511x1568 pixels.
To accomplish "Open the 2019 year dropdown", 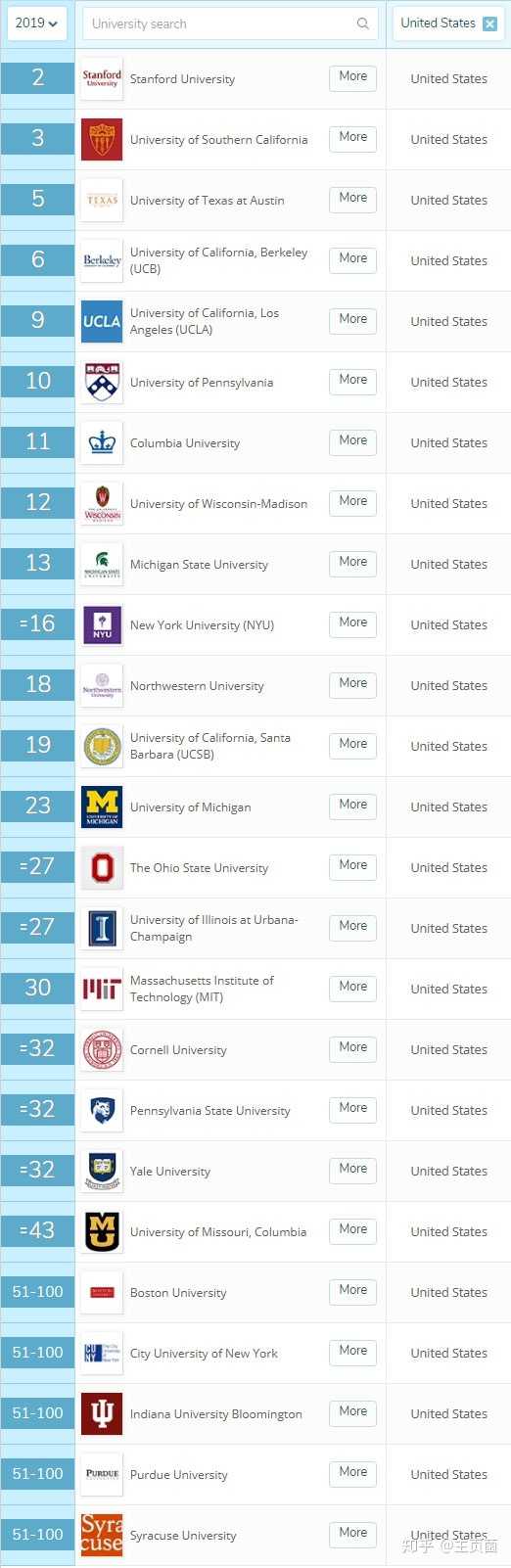I will pyautogui.click(x=37, y=23).
